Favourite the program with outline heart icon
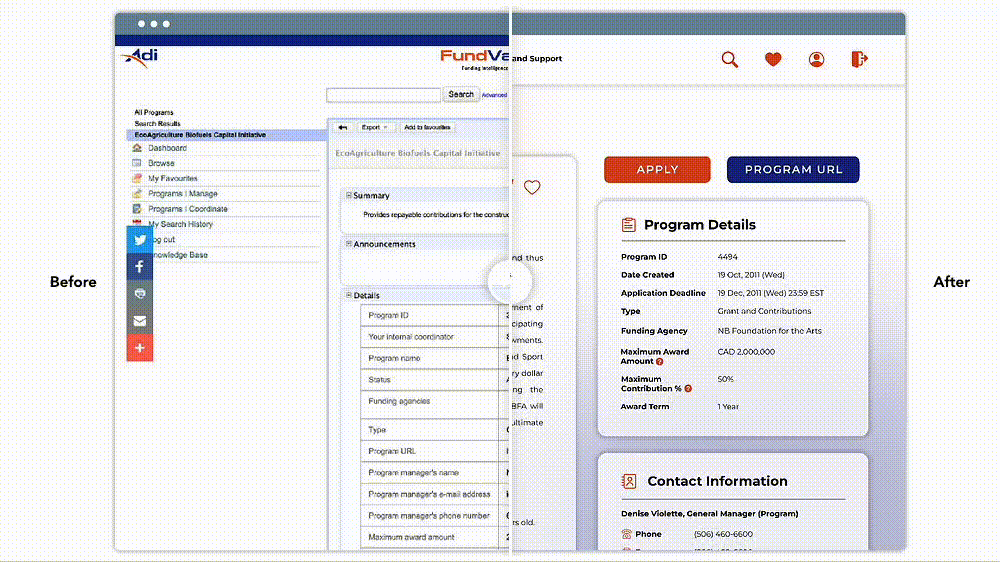 (532, 188)
